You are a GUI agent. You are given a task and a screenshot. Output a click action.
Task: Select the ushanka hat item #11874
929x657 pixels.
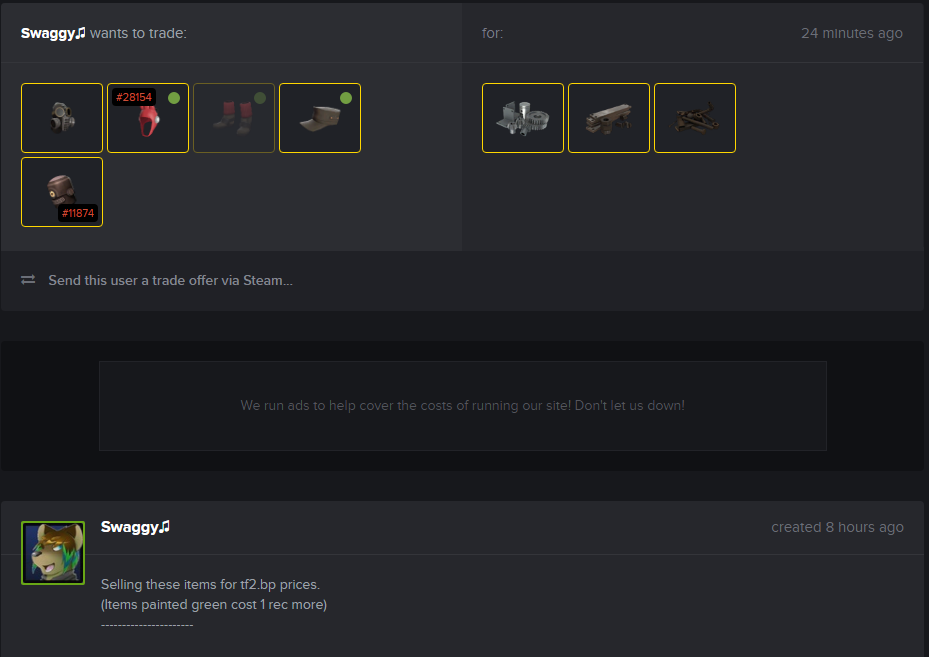62,192
